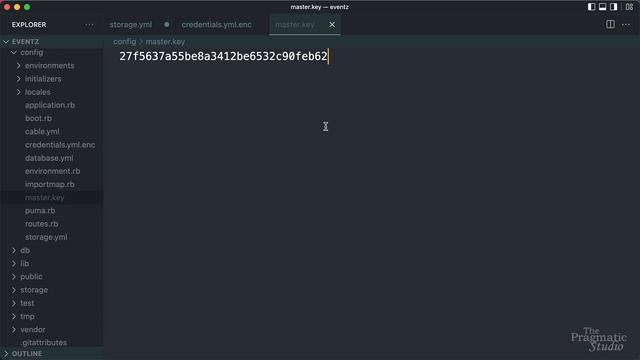Minimize window with yellow button
Screen dimensions: 640x360
[x=17, y=7]
